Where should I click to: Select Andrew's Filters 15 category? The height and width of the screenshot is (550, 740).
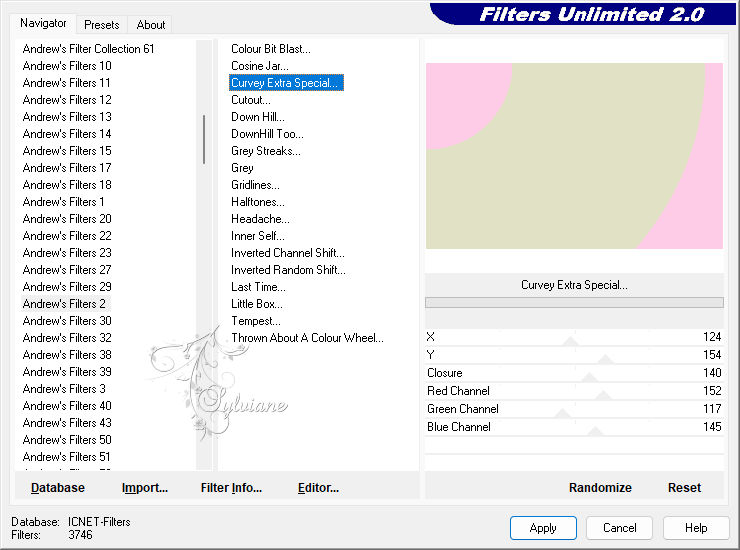[67, 151]
